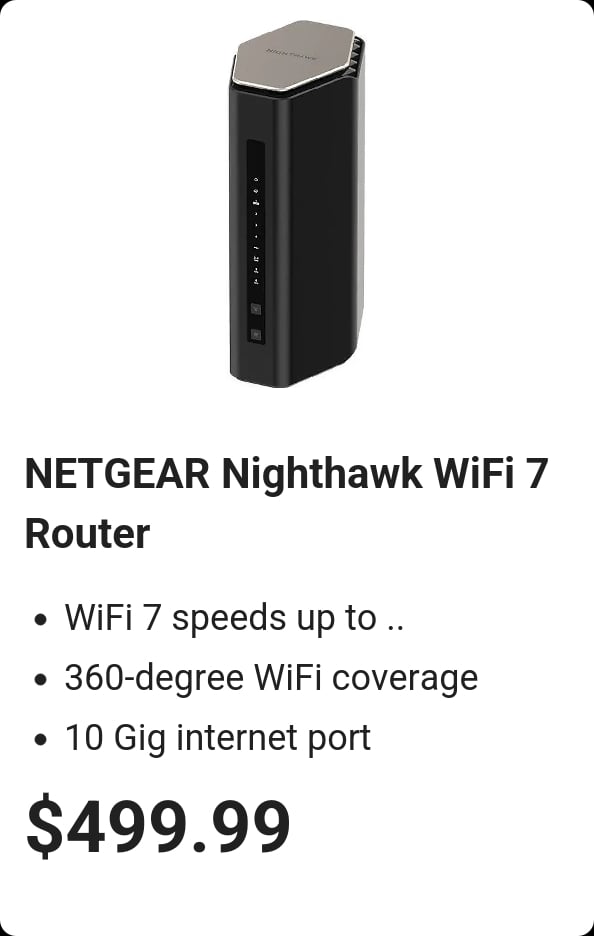This screenshot has height=936, width=594.
Task: Click bullet dot beside 10 Gig internet port
Action: click(x=41, y=740)
